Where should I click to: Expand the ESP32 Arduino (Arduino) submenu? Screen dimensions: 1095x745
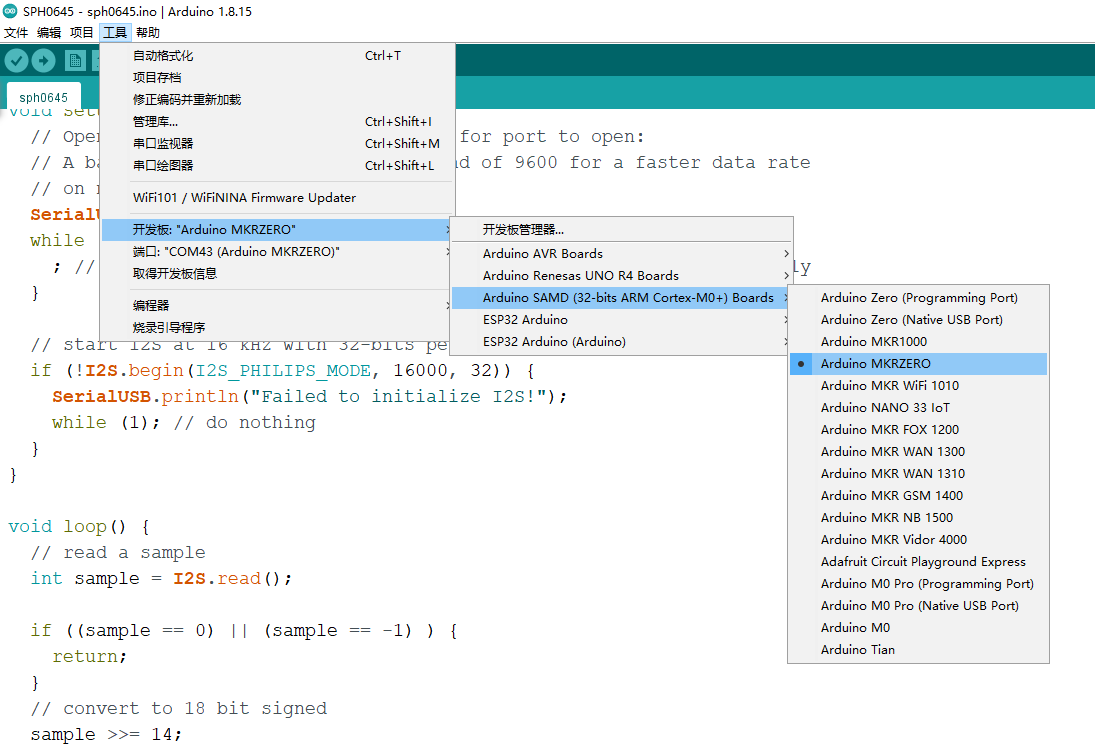(x=622, y=341)
